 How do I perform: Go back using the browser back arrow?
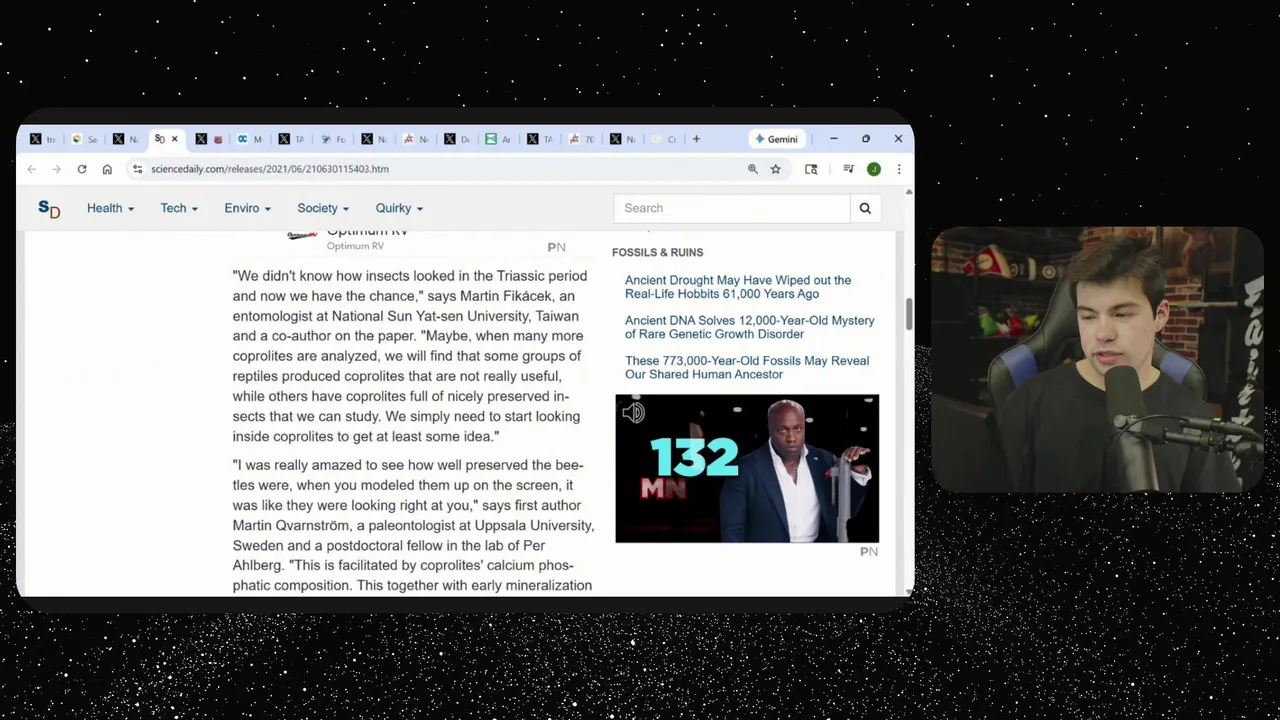tap(32, 169)
